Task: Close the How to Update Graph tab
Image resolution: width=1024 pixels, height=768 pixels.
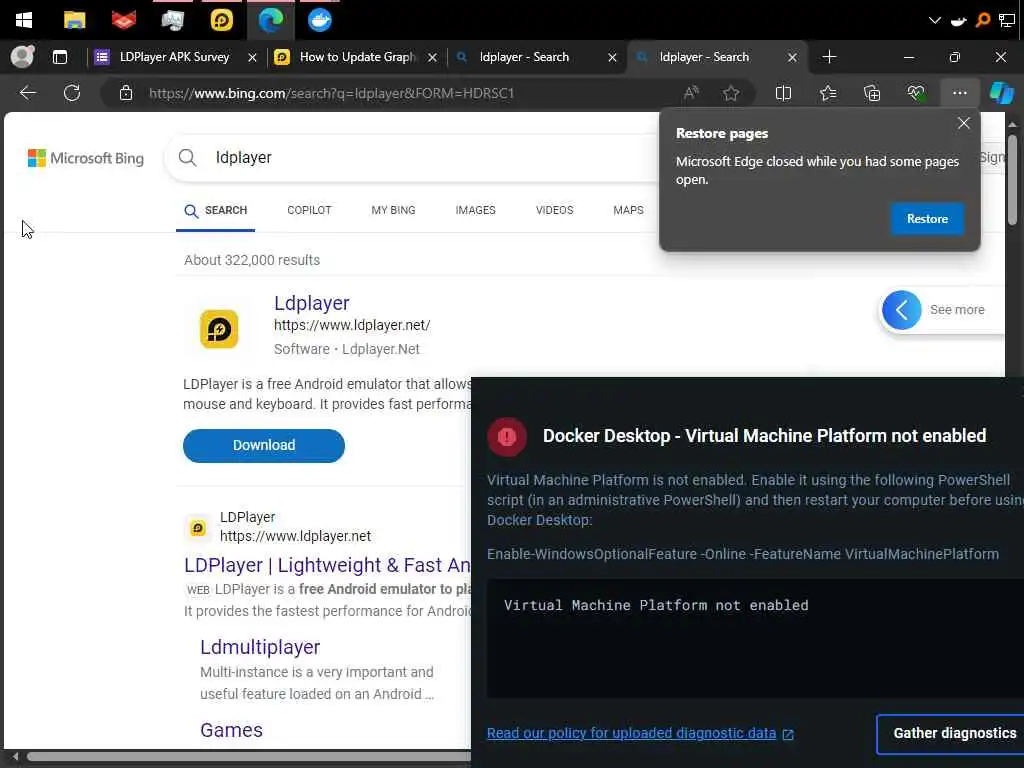Action: click(432, 57)
